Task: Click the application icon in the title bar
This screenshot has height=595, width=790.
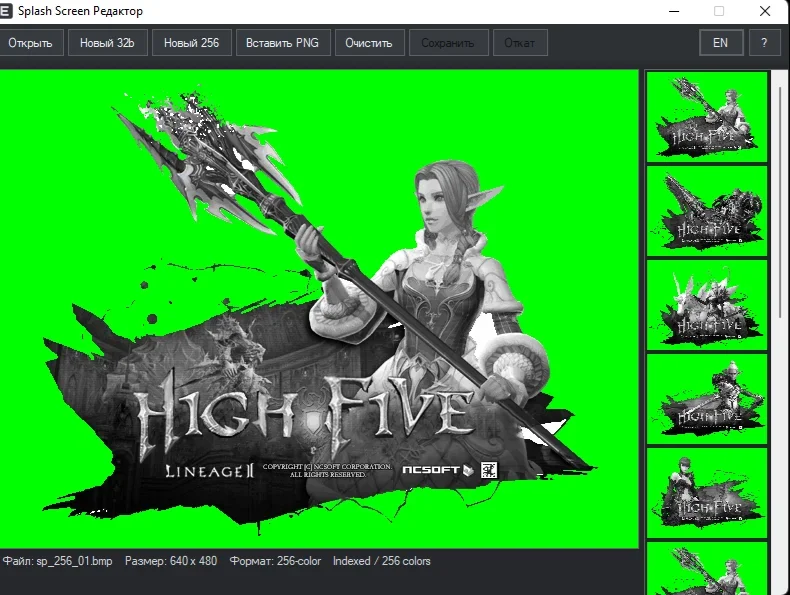Action: (5, 11)
